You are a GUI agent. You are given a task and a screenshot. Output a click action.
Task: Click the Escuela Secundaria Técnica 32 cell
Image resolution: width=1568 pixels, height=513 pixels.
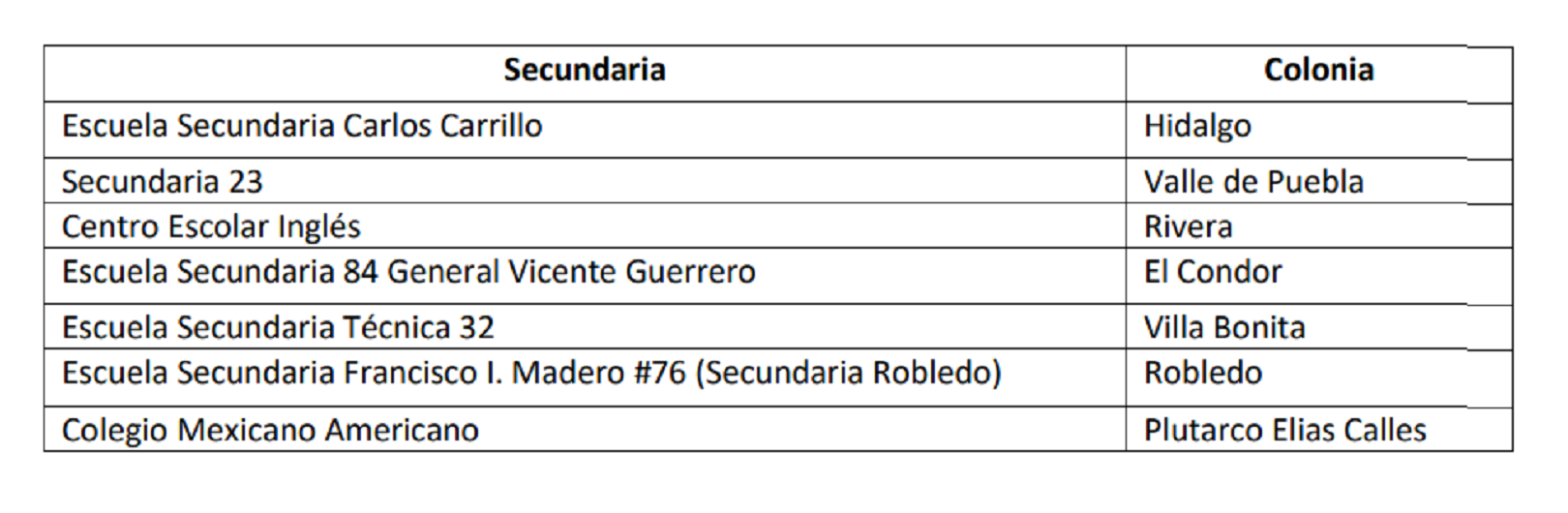click(278, 327)
